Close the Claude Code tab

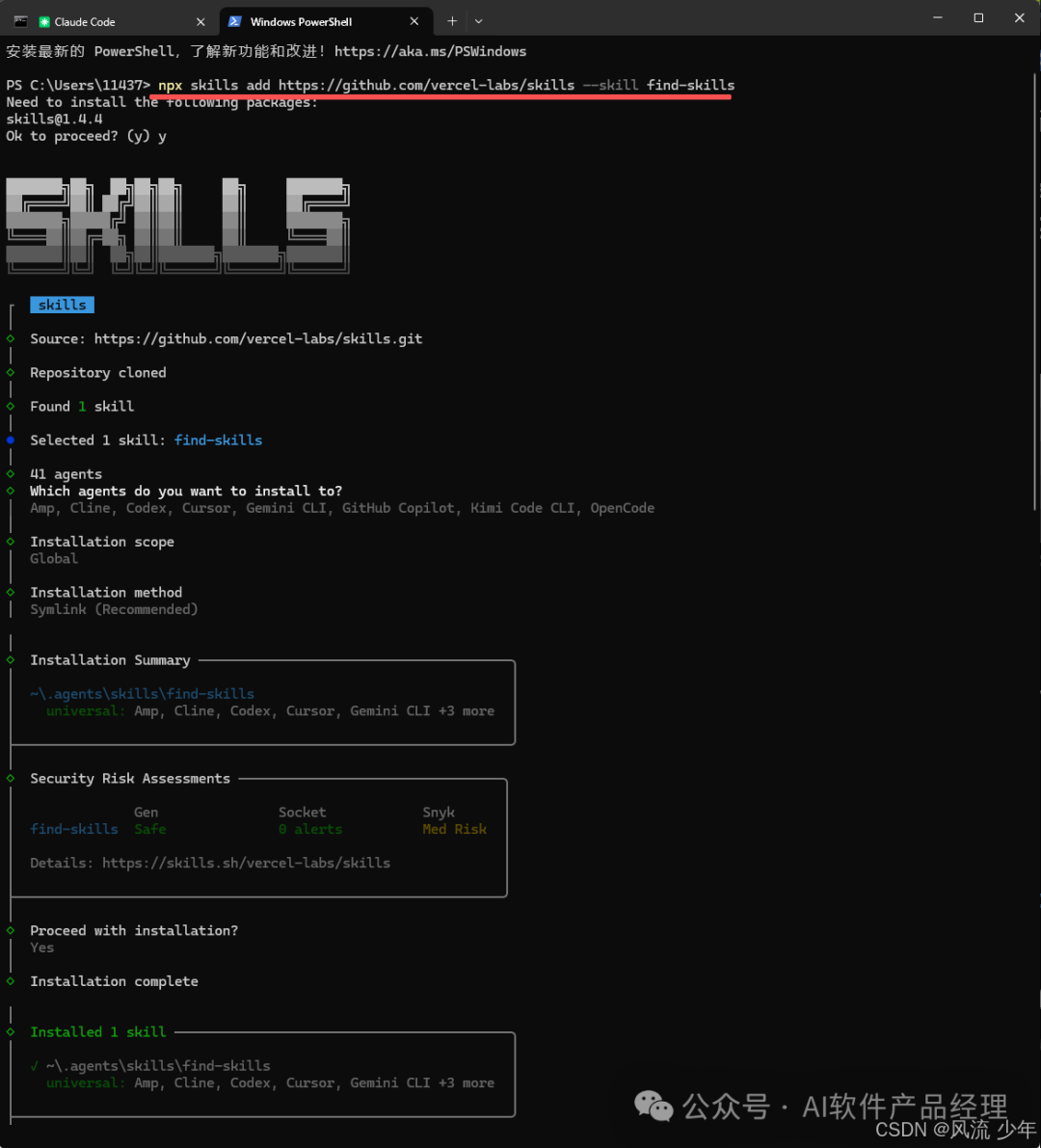200,20
